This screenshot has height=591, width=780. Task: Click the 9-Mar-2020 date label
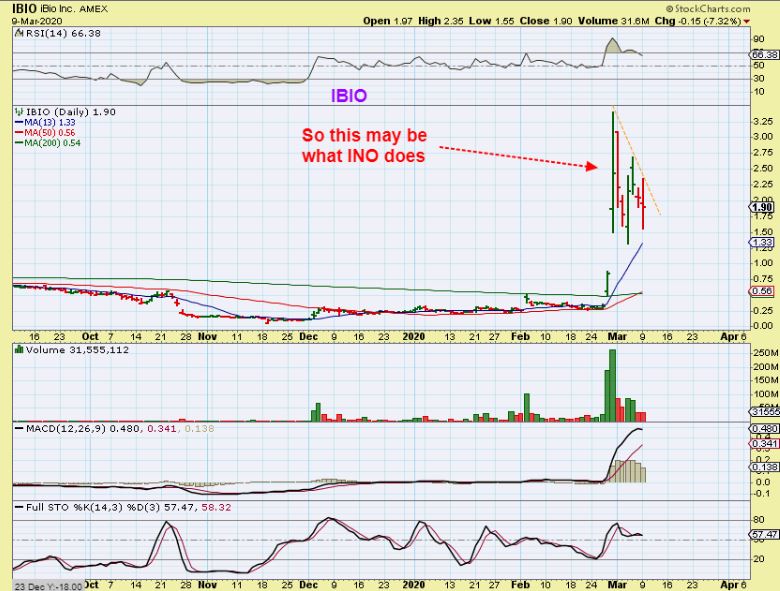pos(37,21)
